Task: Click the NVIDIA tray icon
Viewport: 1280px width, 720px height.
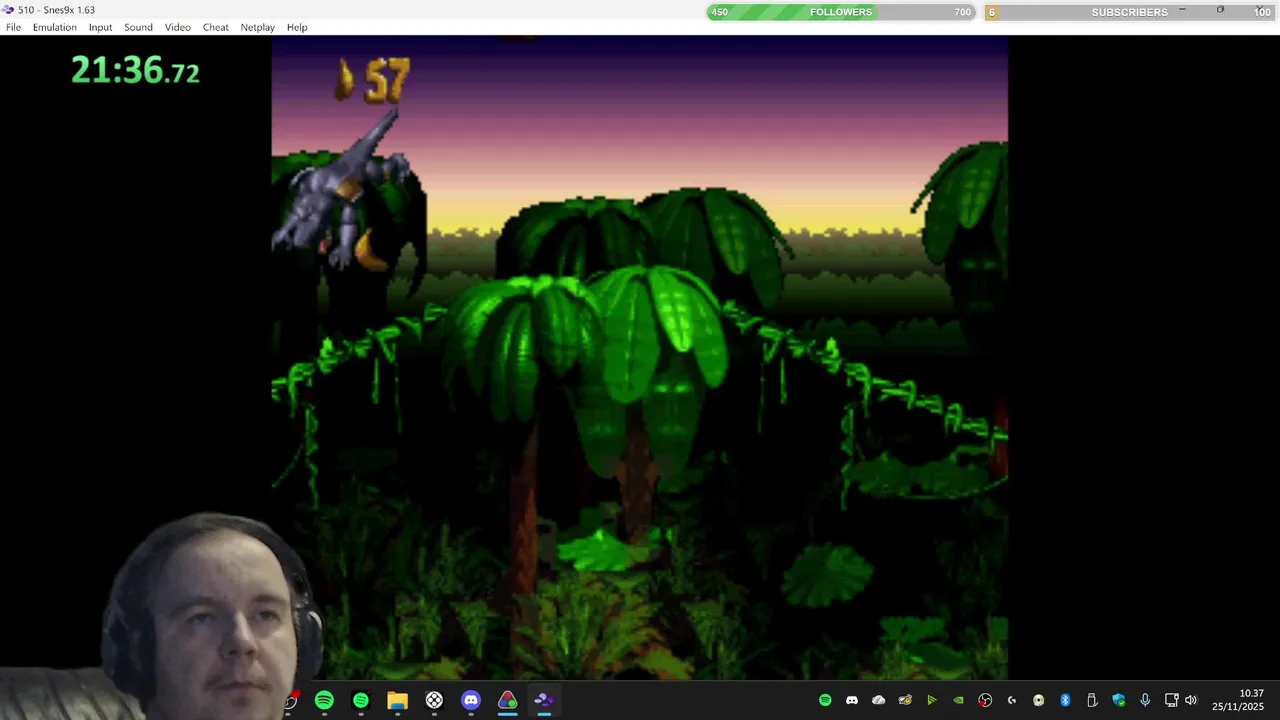Action: tap(958, 700)
